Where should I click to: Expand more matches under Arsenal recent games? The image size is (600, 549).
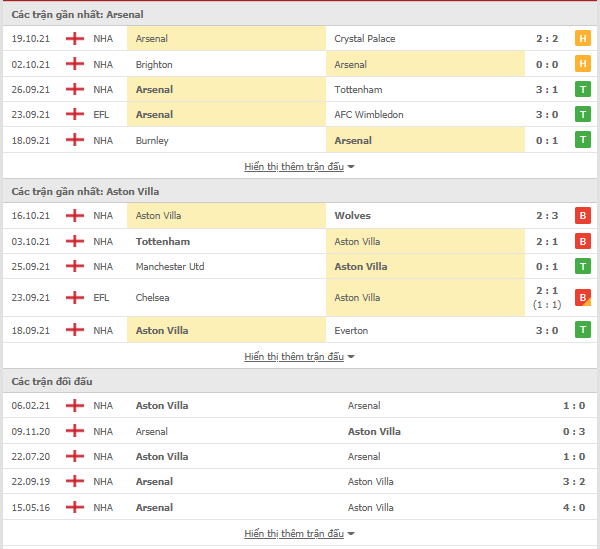point(299,167)
